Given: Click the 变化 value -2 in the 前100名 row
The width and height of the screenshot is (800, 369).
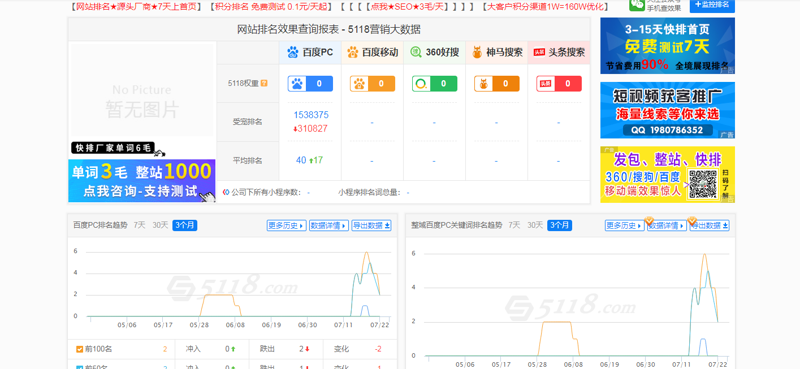Looking at the screenshot, I should click(378, 350).
